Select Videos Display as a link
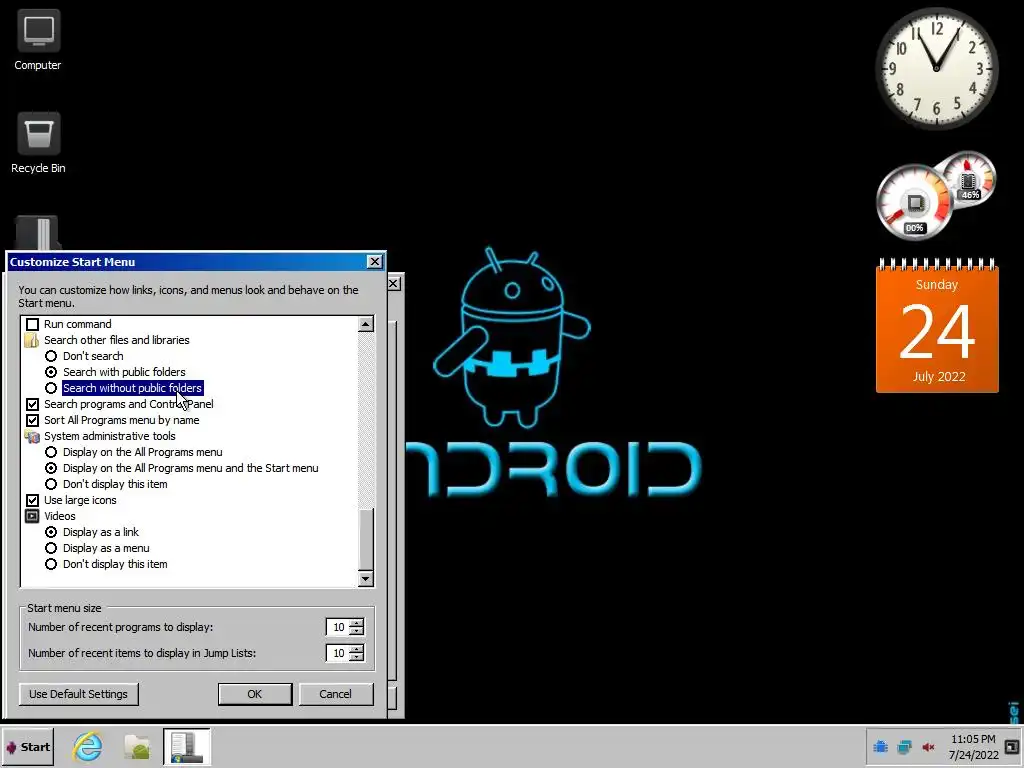Screen dimensions: 1024x768 point(51,532)
